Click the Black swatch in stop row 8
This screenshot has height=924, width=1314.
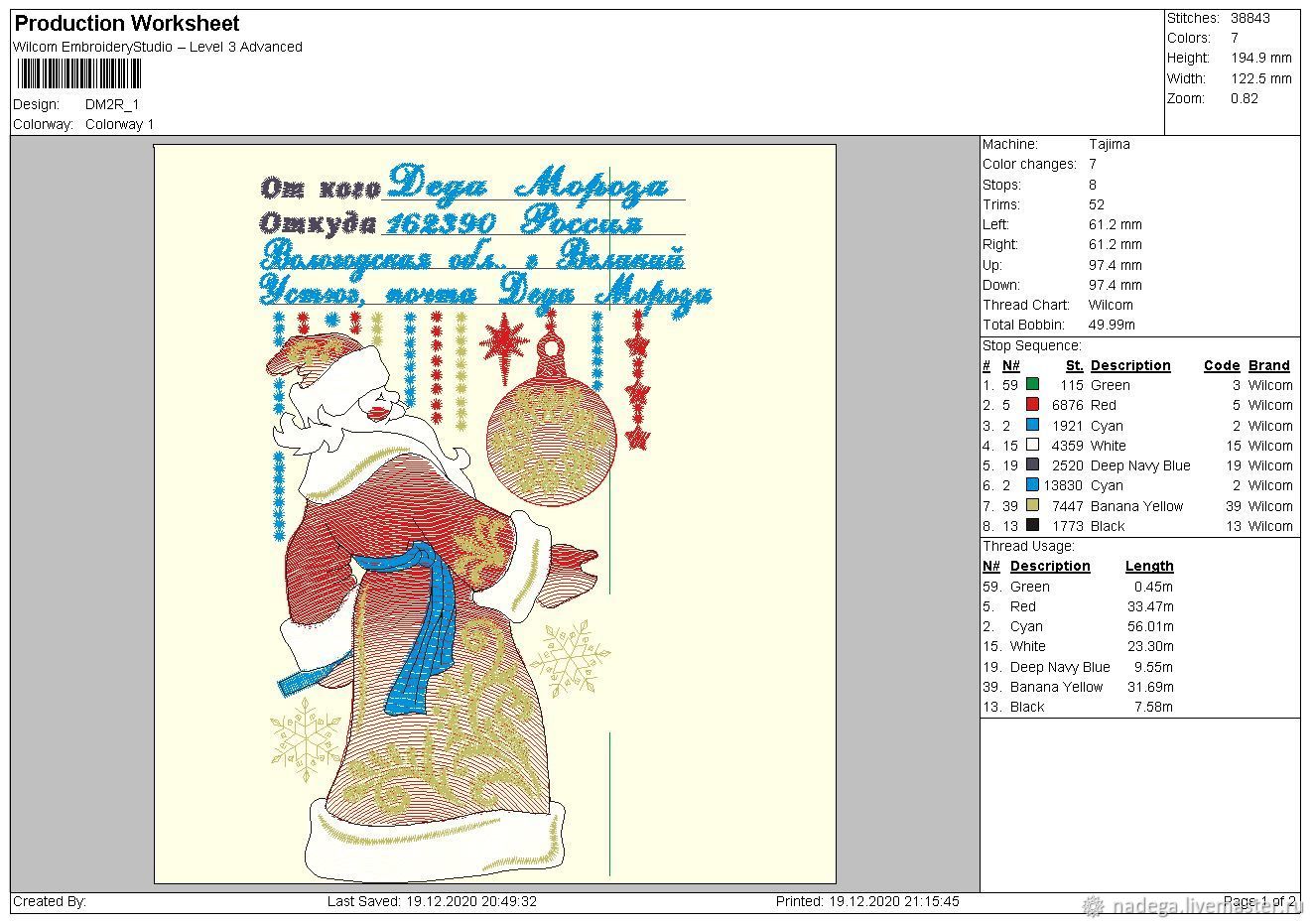coord(1033,526)
